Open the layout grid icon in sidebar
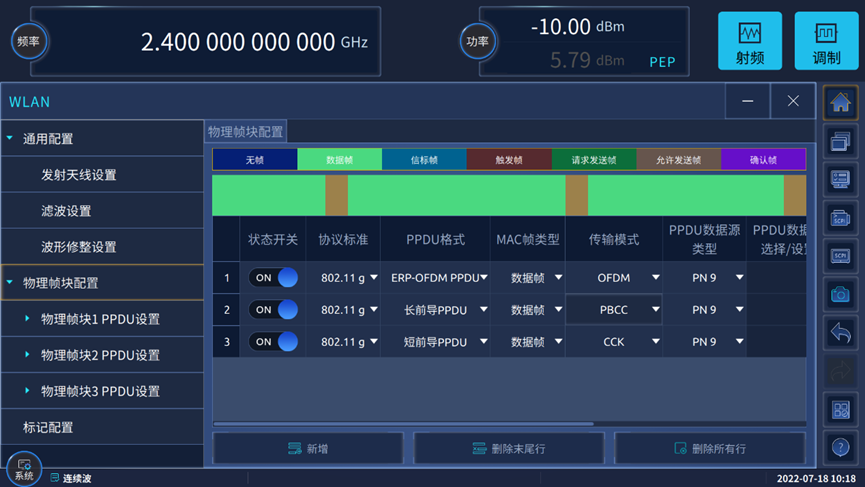Screen dimensions: 865x487 click(x=840, y=410)
